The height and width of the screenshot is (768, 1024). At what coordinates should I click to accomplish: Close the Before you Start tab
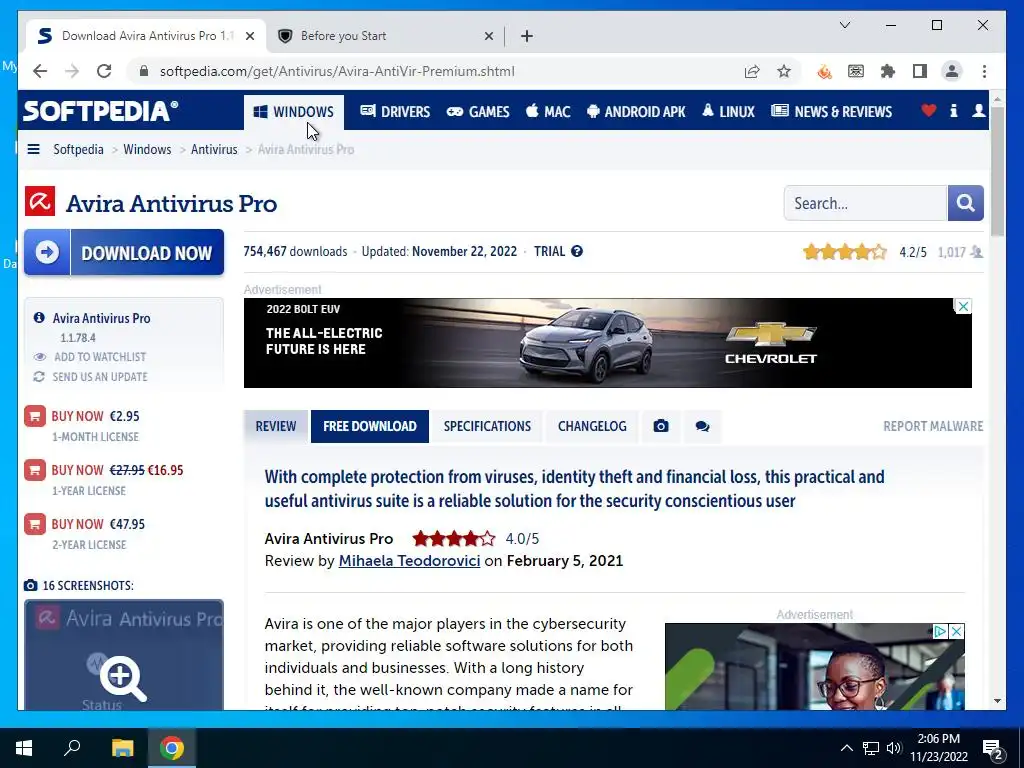(x=488, y=36)
